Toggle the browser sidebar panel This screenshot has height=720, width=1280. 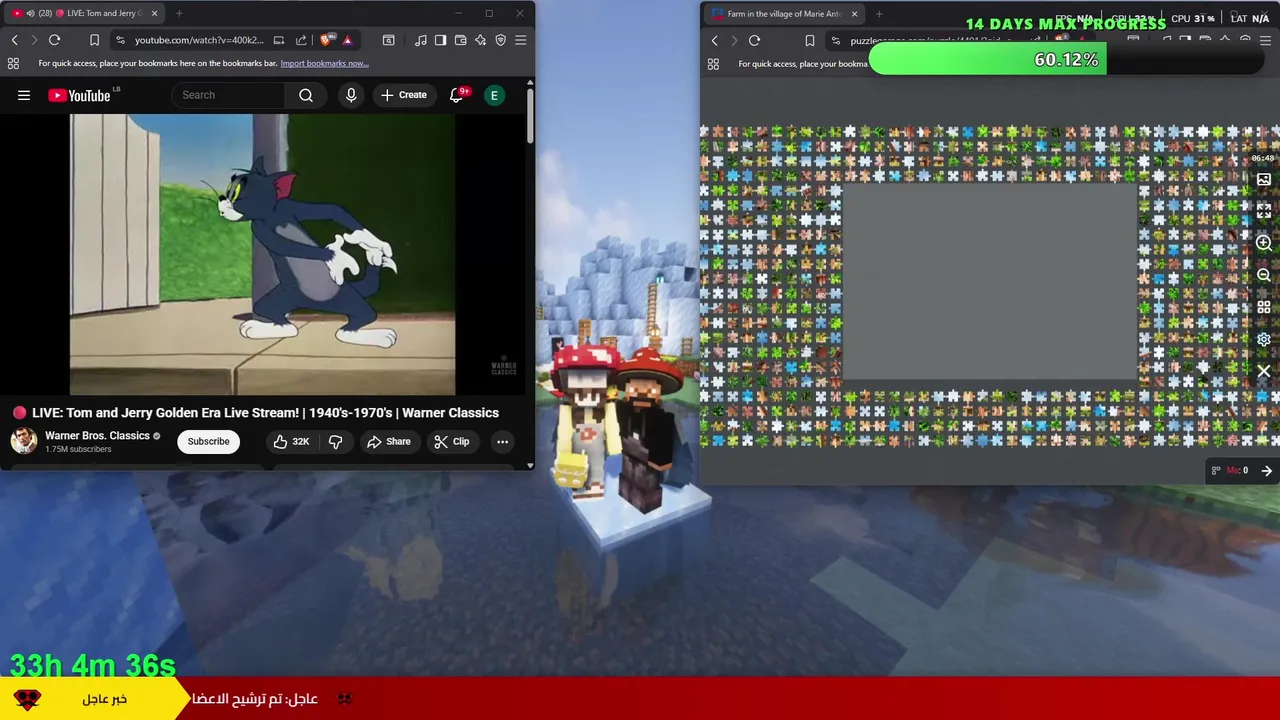point(440,40)
